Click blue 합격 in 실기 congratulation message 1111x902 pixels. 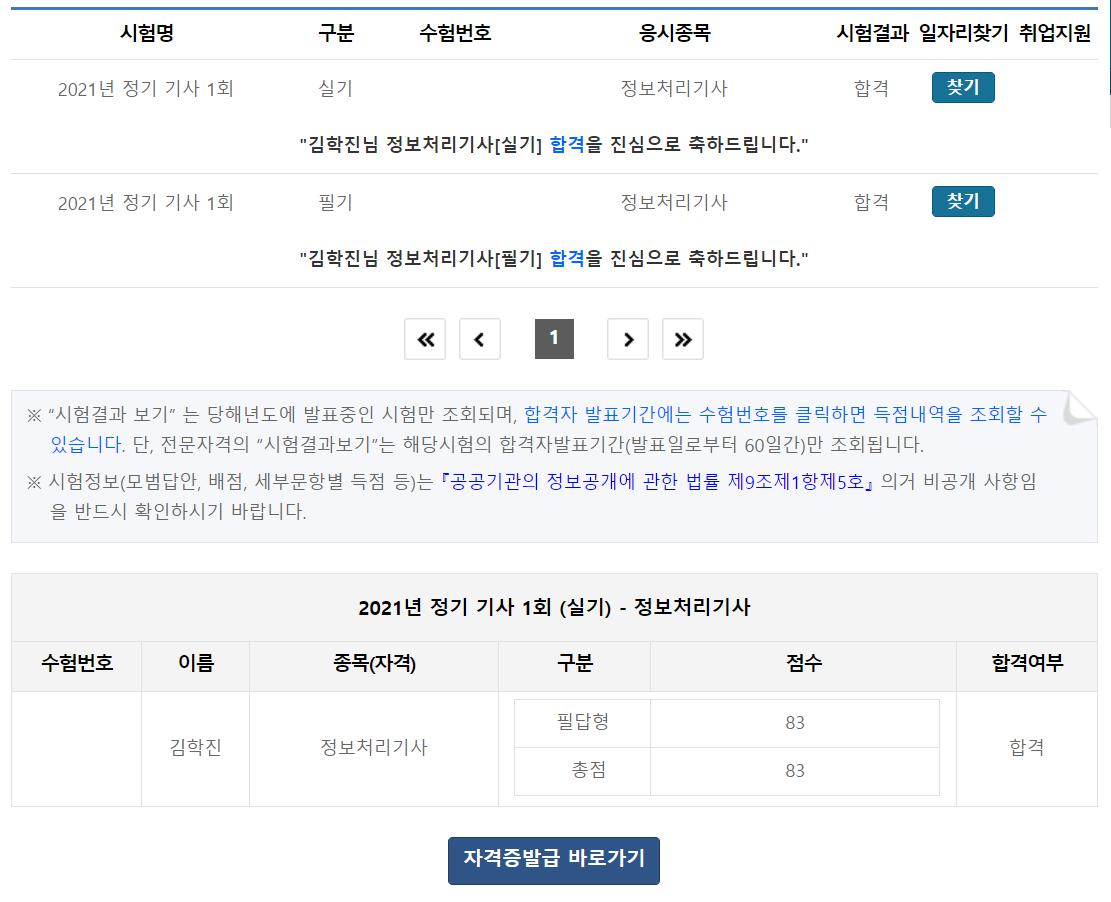tap(567, 145)
